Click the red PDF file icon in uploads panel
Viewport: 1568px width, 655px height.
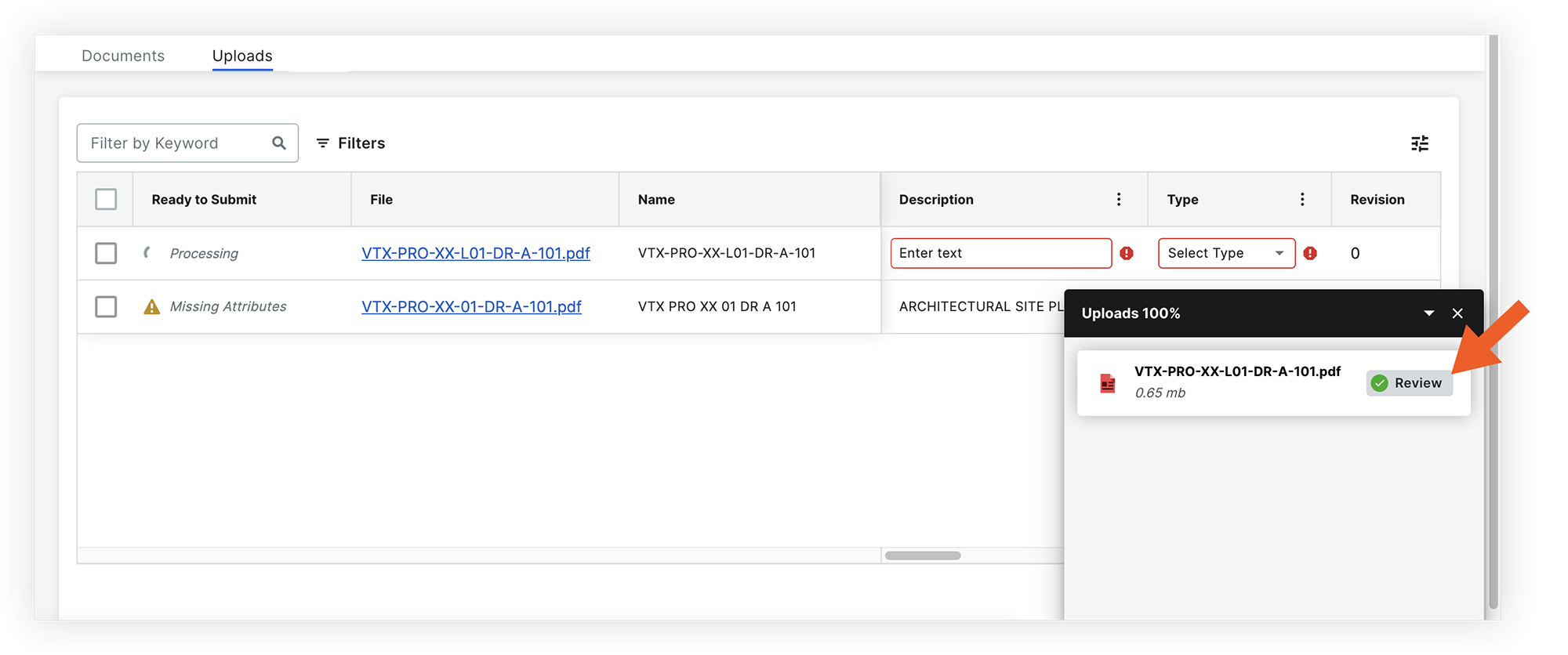coord(1107,383)
